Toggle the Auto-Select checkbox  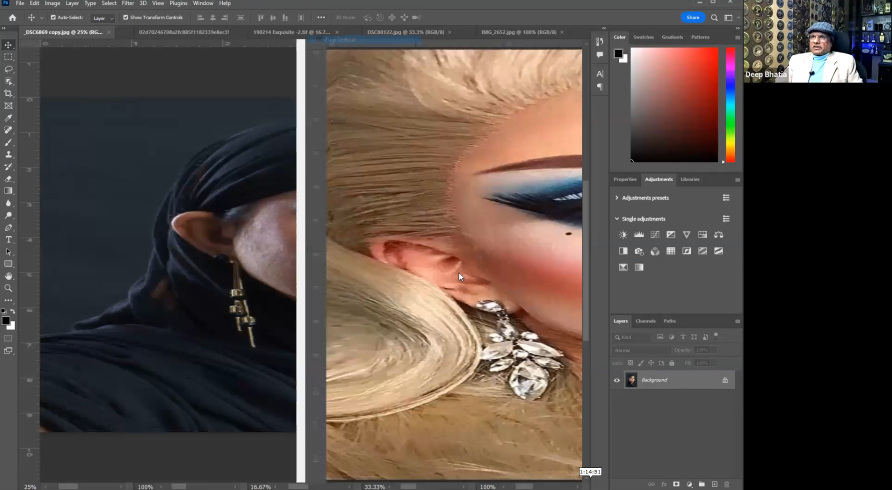[x=52, y=18]
